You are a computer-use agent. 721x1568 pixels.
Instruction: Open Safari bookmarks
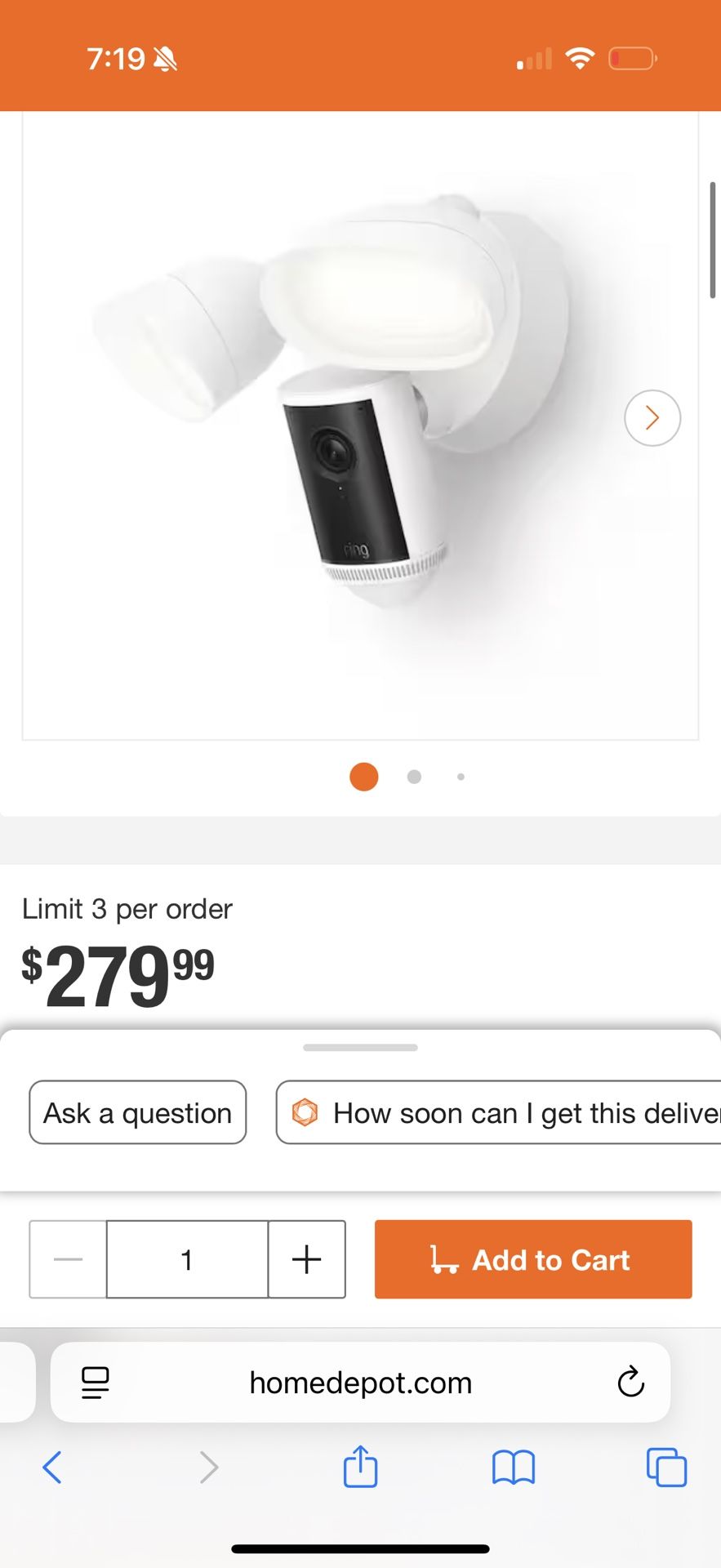click(x=513, y=1467)
